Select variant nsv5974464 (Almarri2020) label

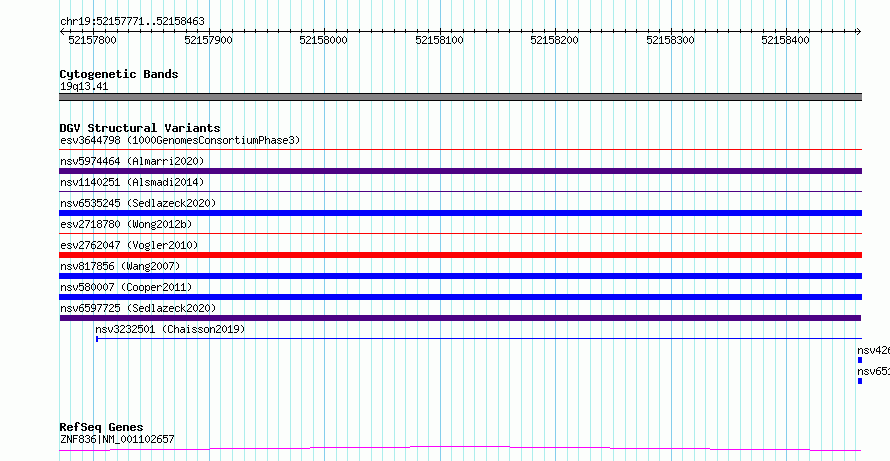(x=132, y=161)
